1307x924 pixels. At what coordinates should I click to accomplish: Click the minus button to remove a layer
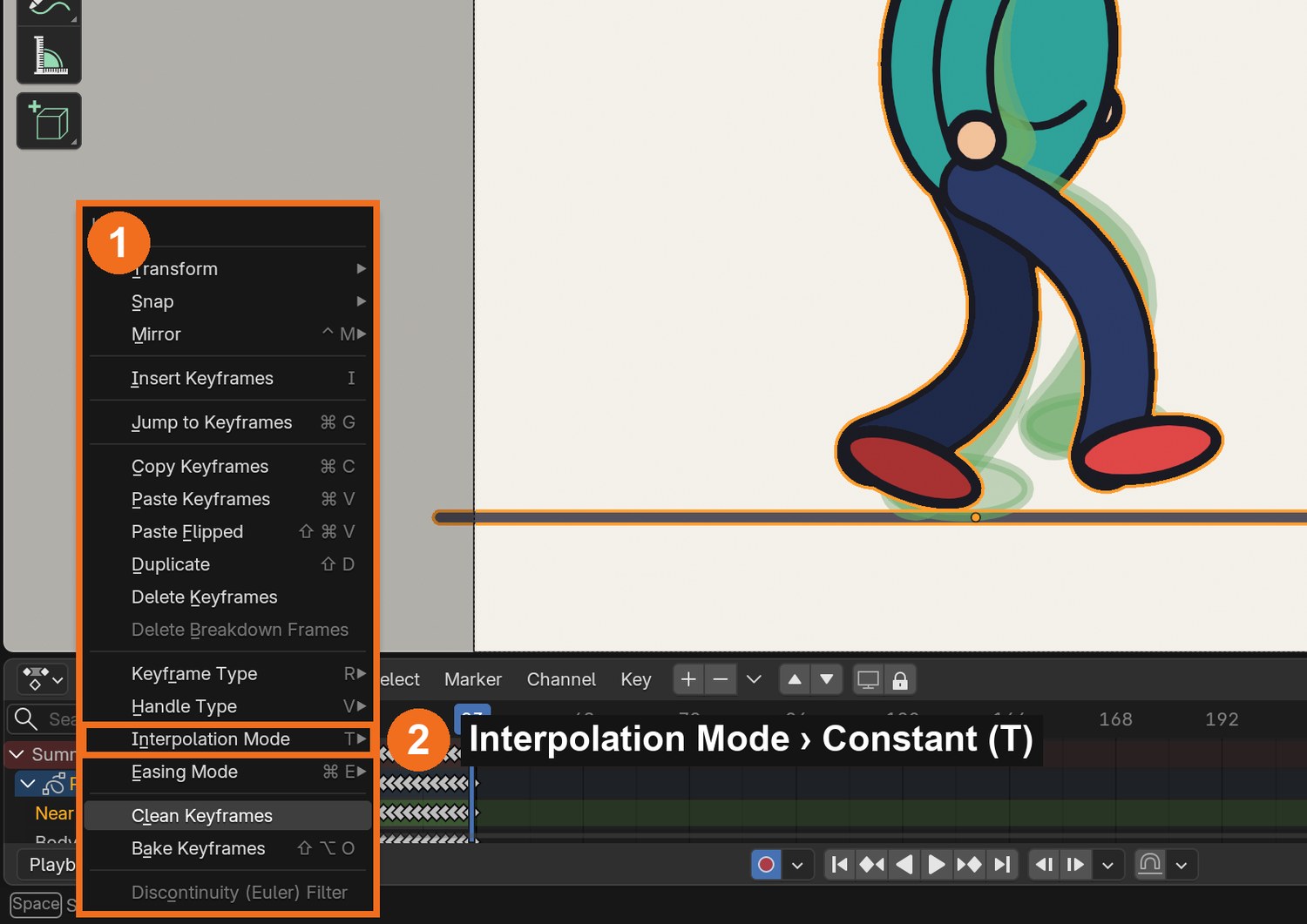pos(721,679)
